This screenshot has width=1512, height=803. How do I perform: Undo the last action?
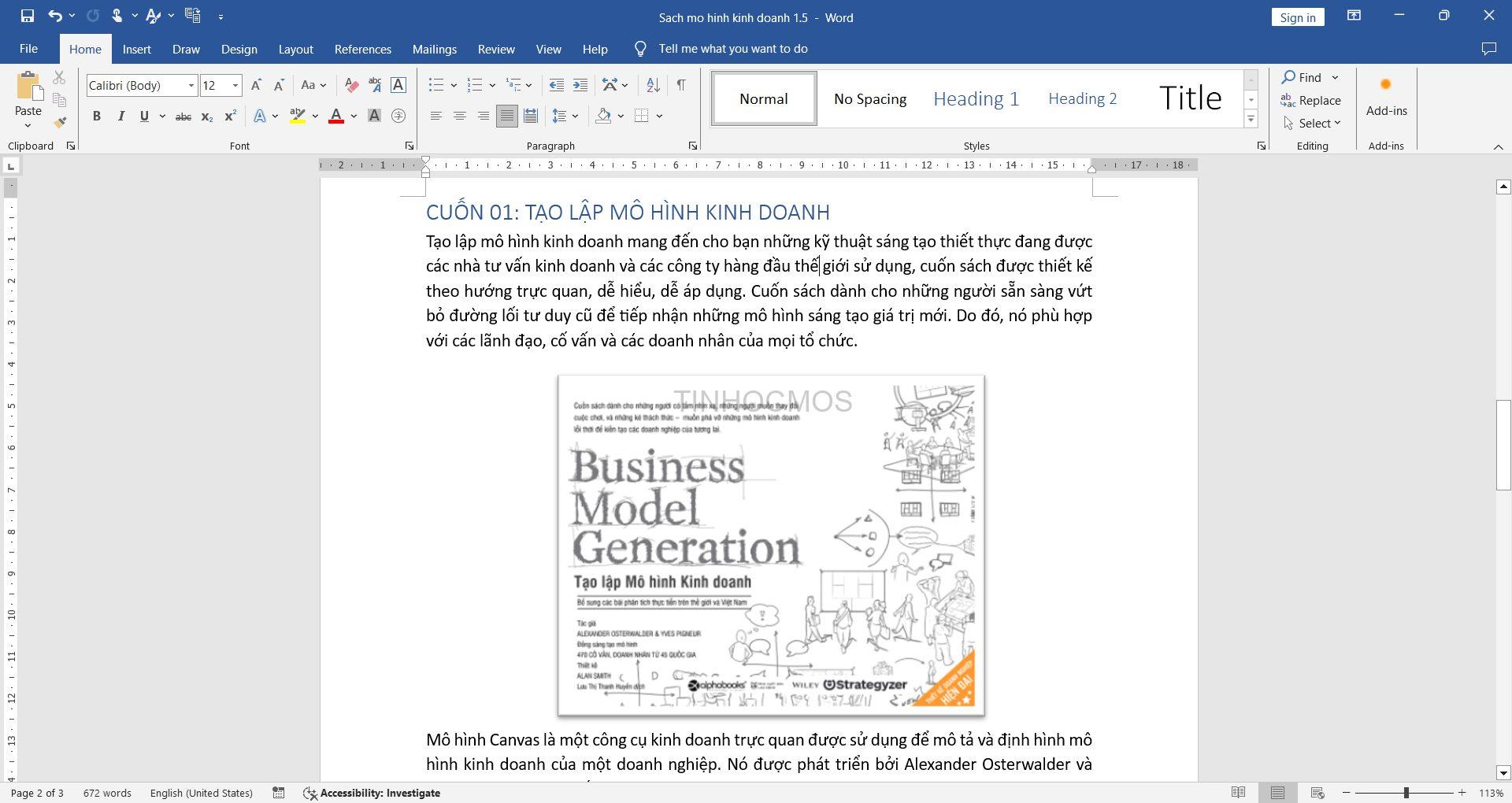(54, 16)
